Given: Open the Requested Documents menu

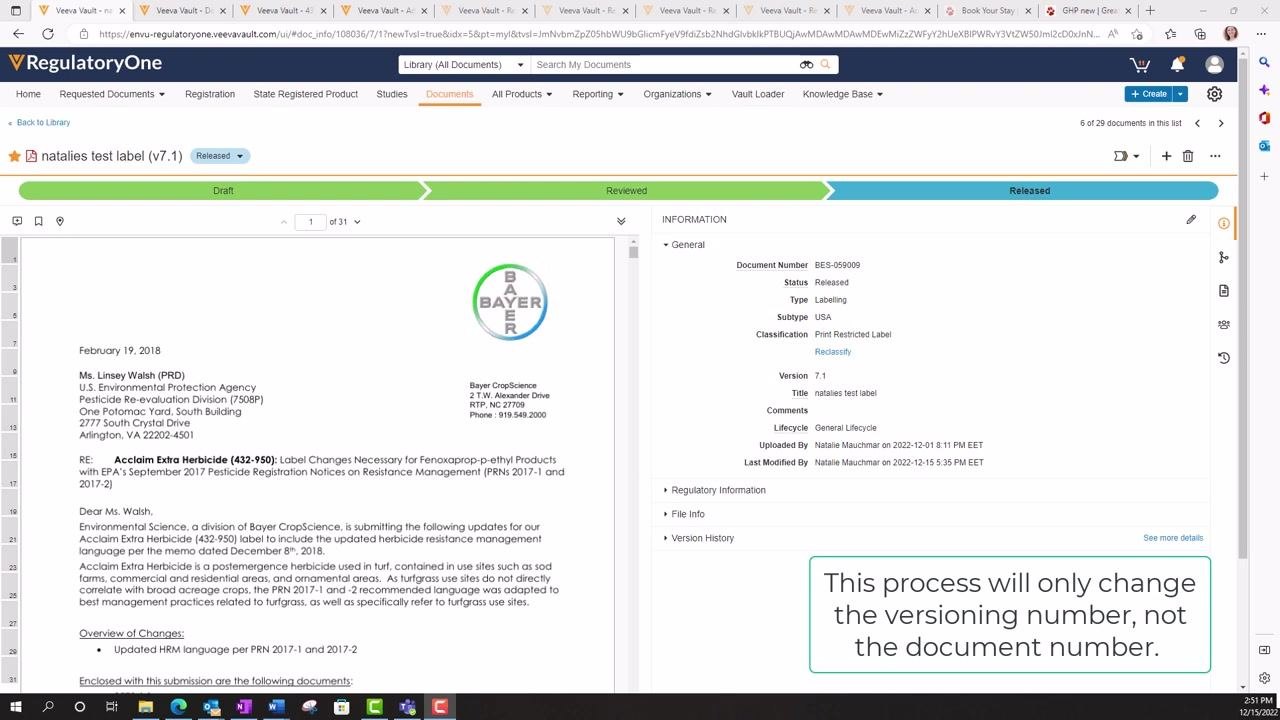Looking at the screenshot, I should tap(112, 94).
